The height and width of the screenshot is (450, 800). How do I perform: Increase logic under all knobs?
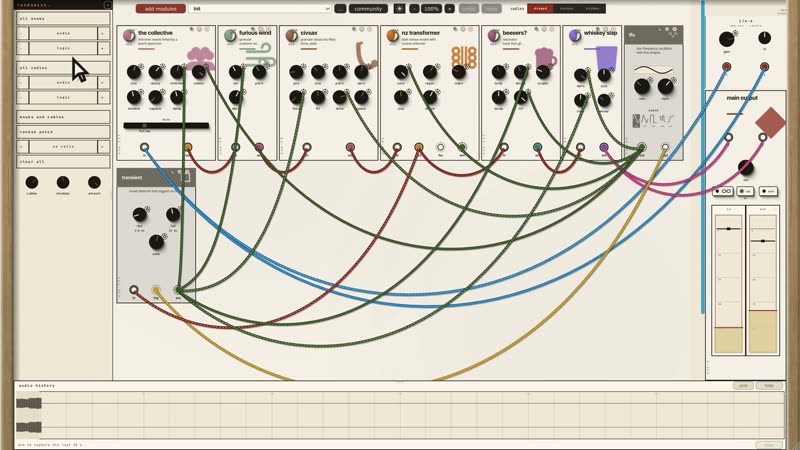click(103, 48)
